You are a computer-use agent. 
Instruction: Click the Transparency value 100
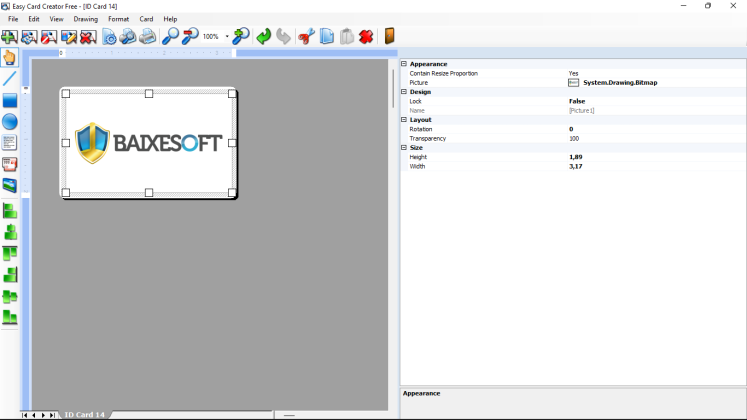tap(574, 139)
